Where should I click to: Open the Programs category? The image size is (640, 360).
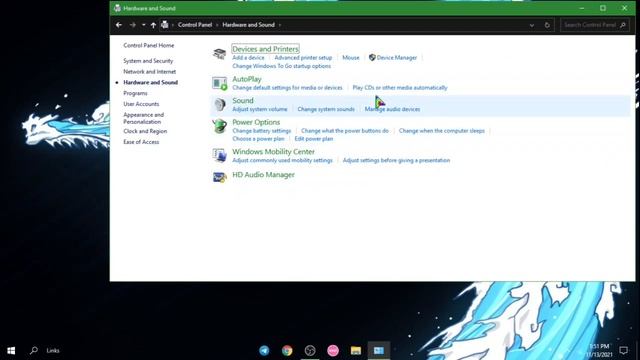tap(135, 93)
